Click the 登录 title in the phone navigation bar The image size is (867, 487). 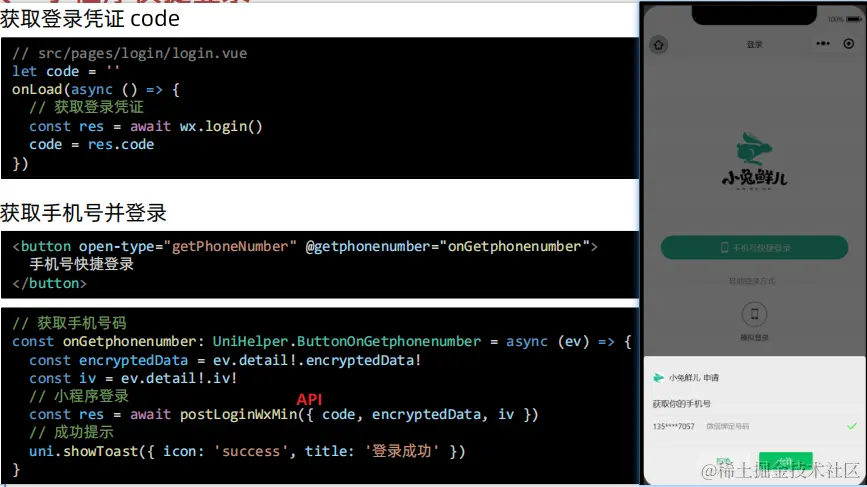754,44
